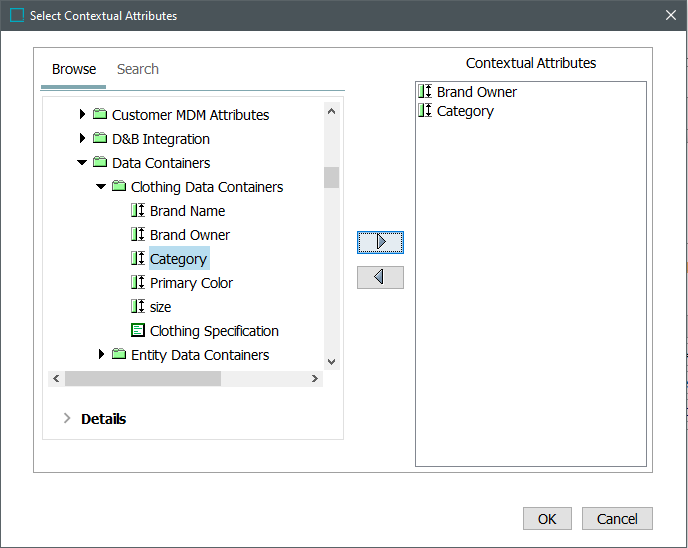Click the D&B Integration folder icon

tap(100, 139)
